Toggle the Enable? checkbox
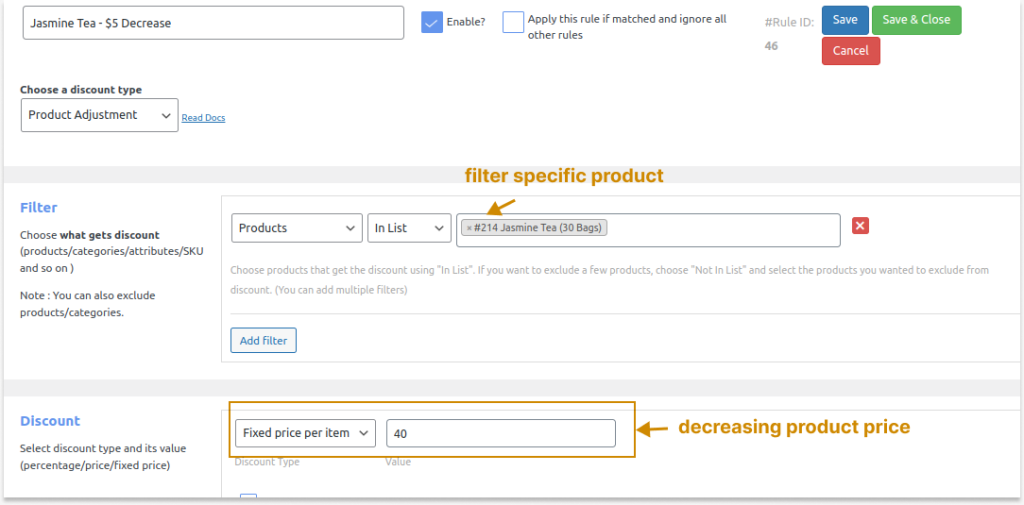The width and height of the screenshot is (1024, 505). pos(432,22)
